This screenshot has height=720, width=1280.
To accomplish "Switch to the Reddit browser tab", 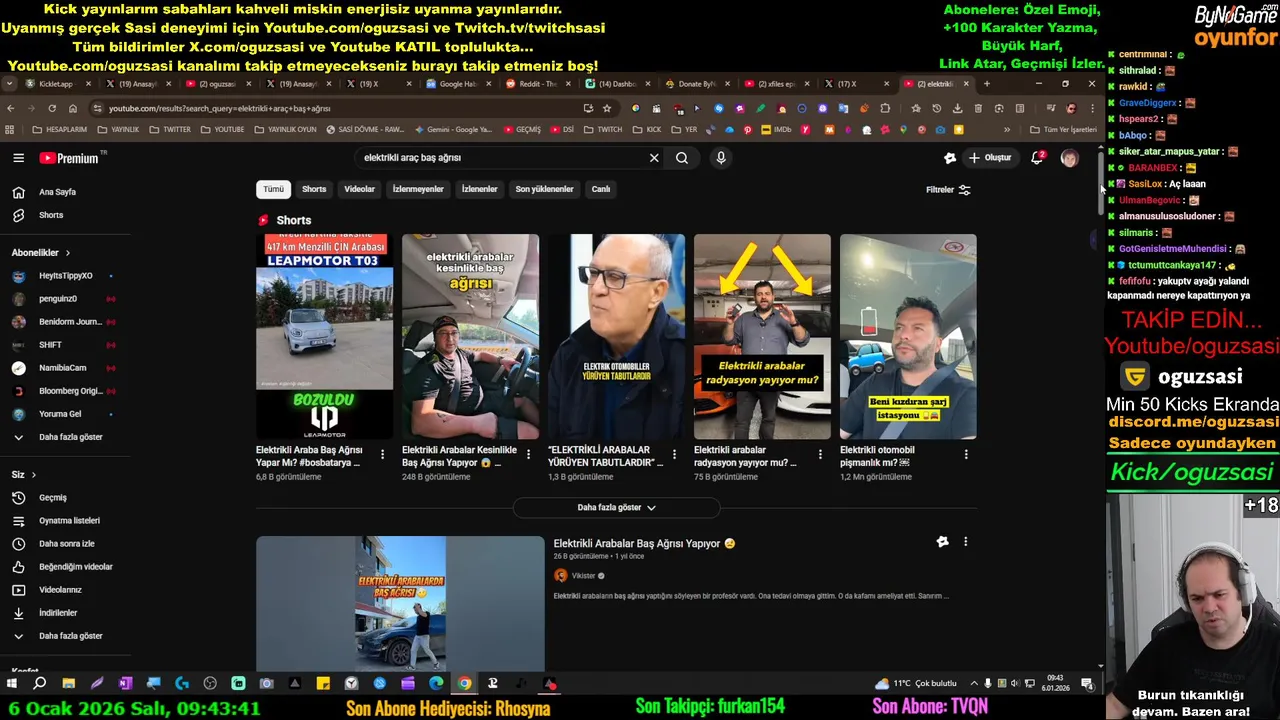I will [x=540, y=84].
